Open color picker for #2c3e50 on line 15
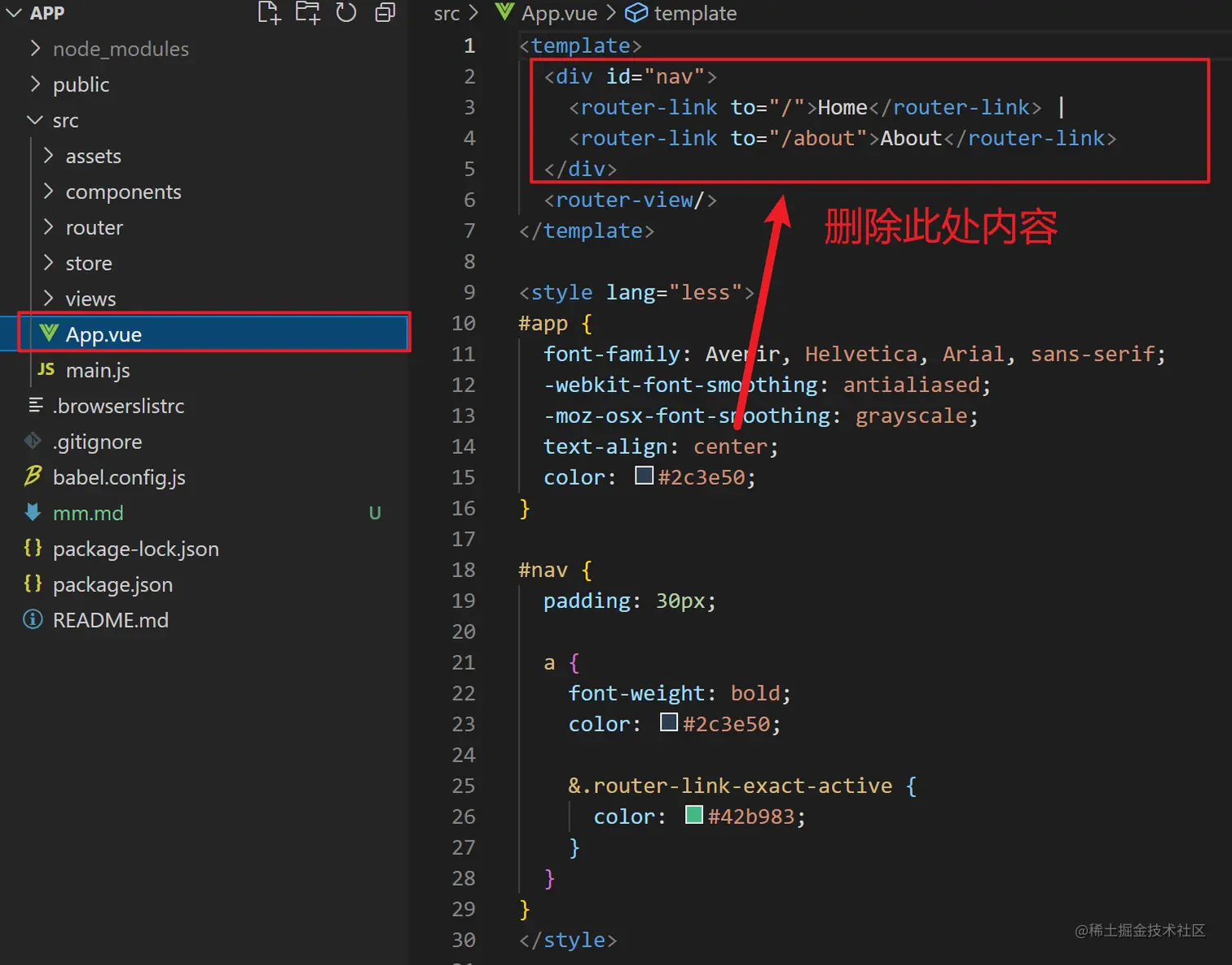This screenshot has height=965, width=1232. pyautogui.click(x=644, y=475)
